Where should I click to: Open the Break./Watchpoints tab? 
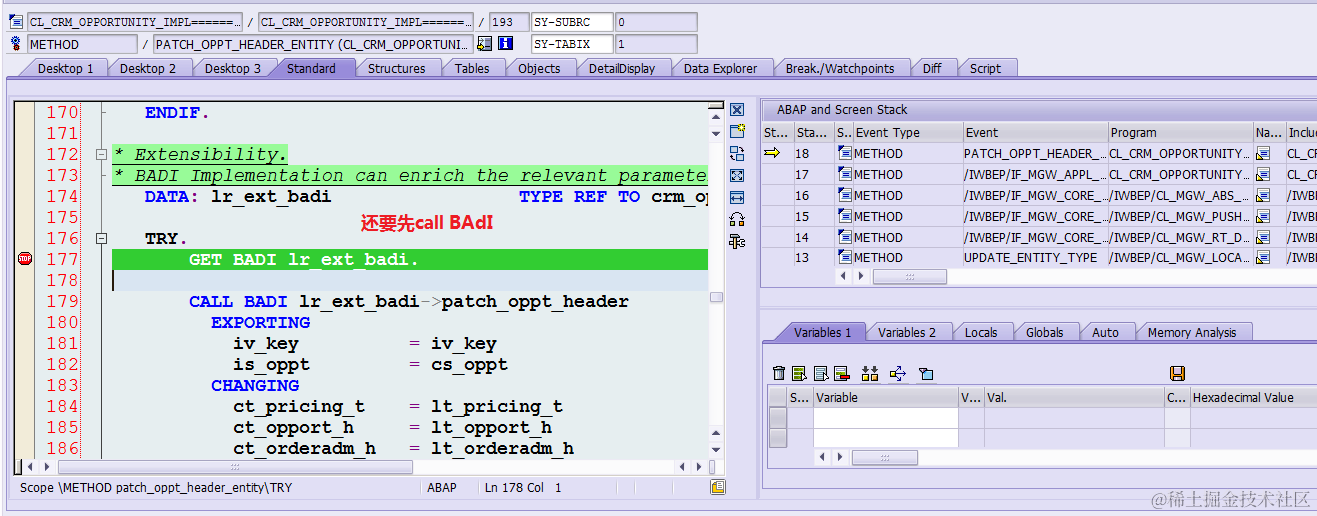tap(840, 68)
